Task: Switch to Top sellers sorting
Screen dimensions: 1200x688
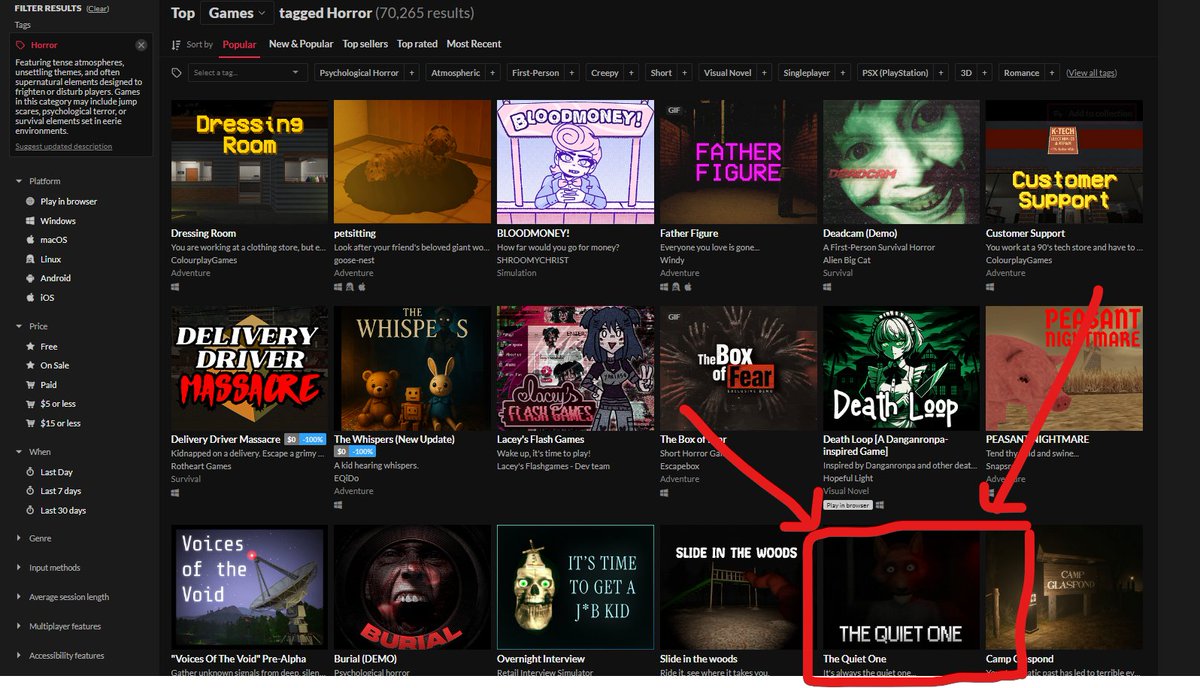Action: tap(365, 44)
